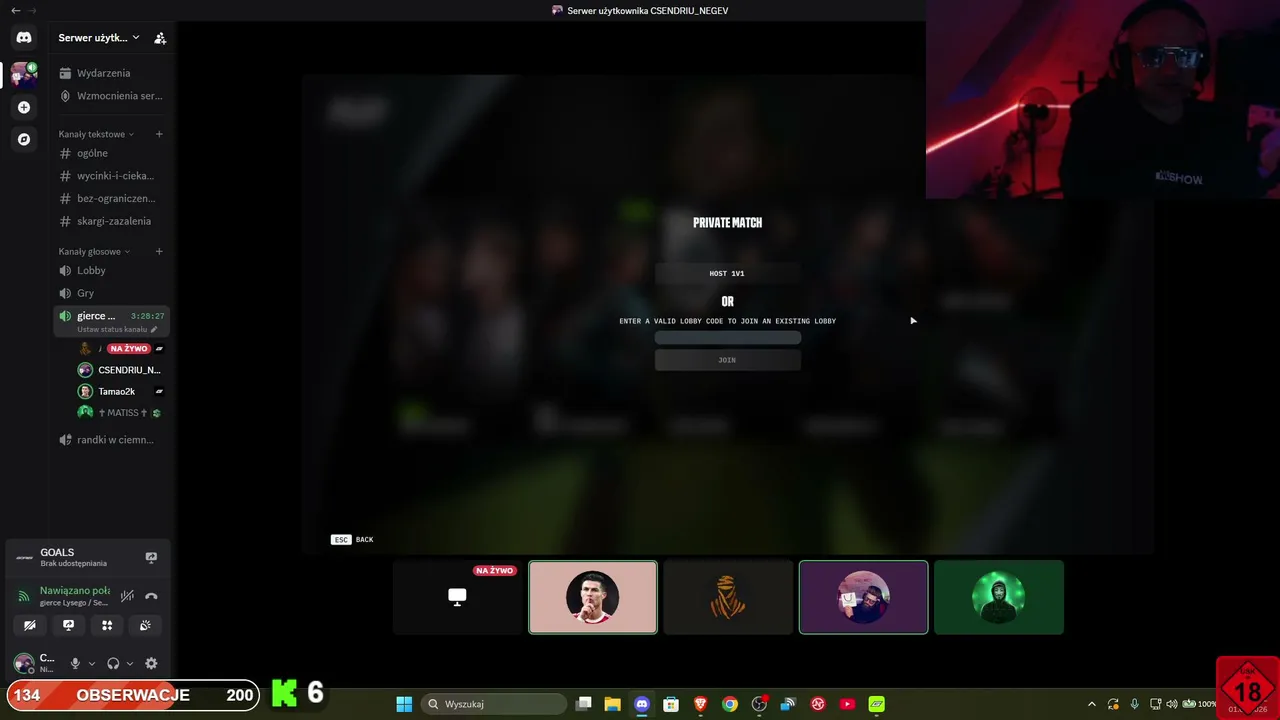
Task: Toggle camera on in voice panel
Action: point(30,625)
